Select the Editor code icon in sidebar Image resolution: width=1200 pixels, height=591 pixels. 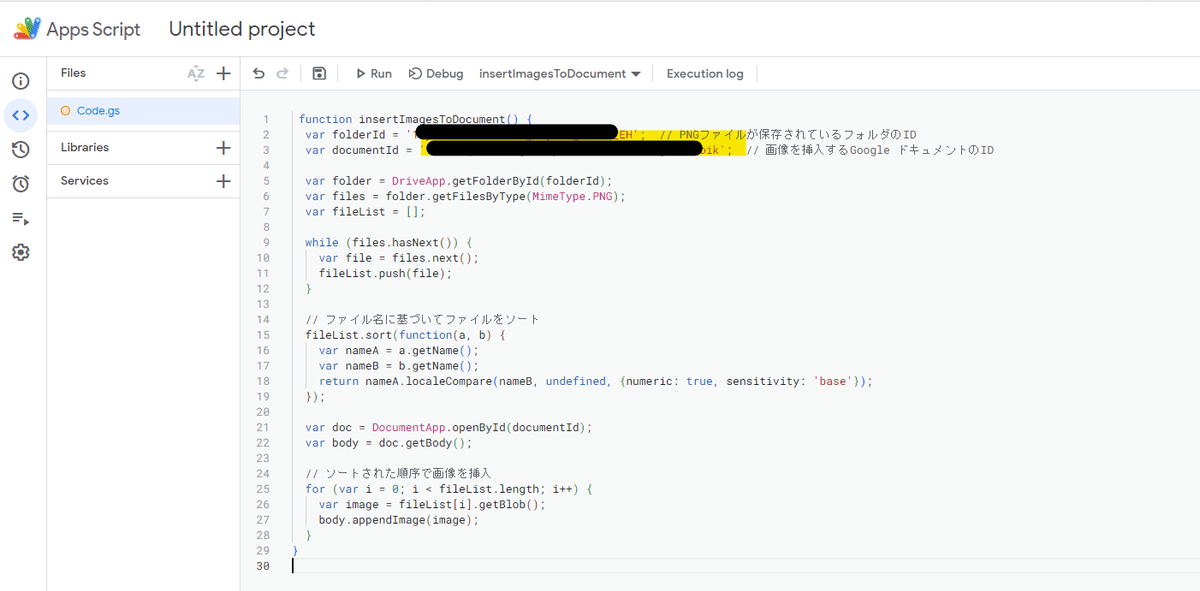click(x=21, y=115)
